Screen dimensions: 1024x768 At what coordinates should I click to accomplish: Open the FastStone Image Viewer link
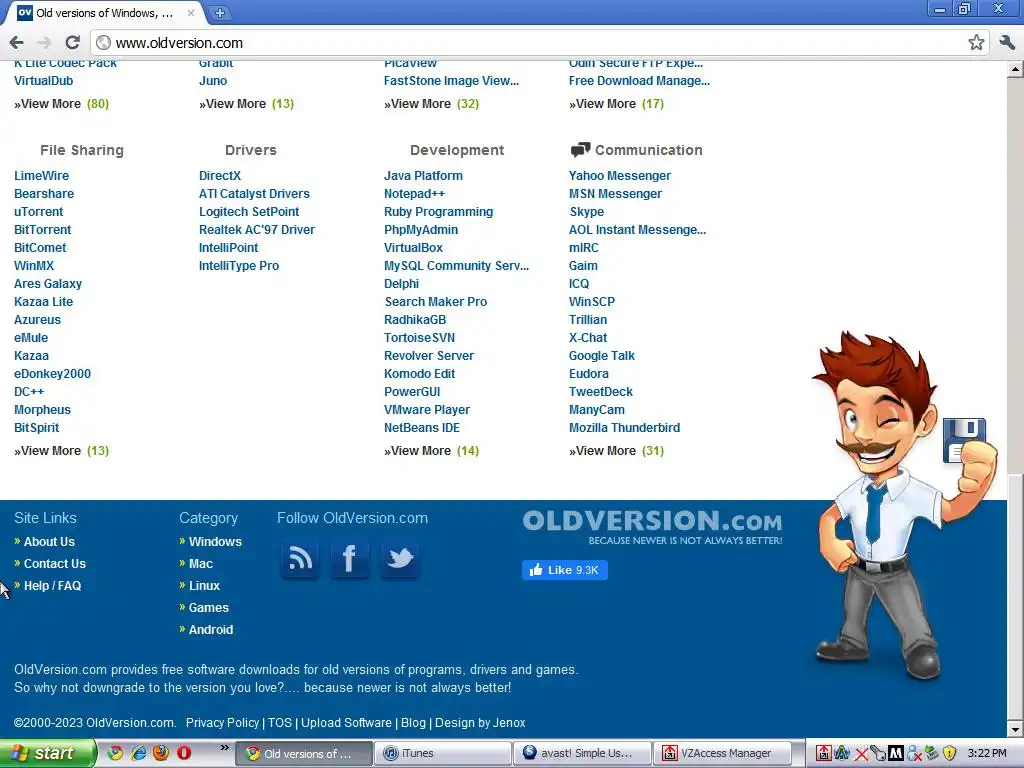[451, 81]
